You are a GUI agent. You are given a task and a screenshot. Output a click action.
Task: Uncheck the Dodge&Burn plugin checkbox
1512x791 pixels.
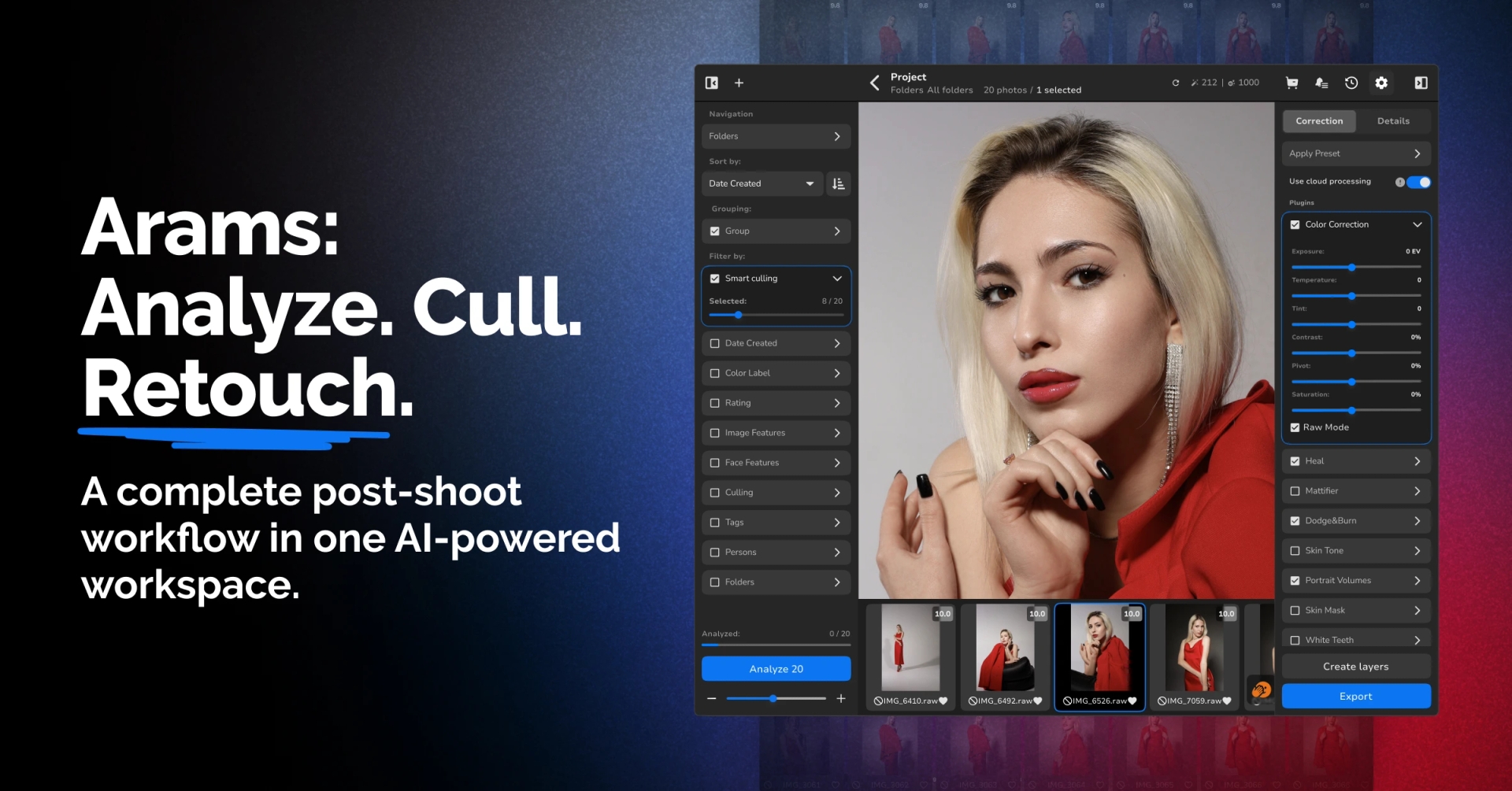[x=1295, y=521]
